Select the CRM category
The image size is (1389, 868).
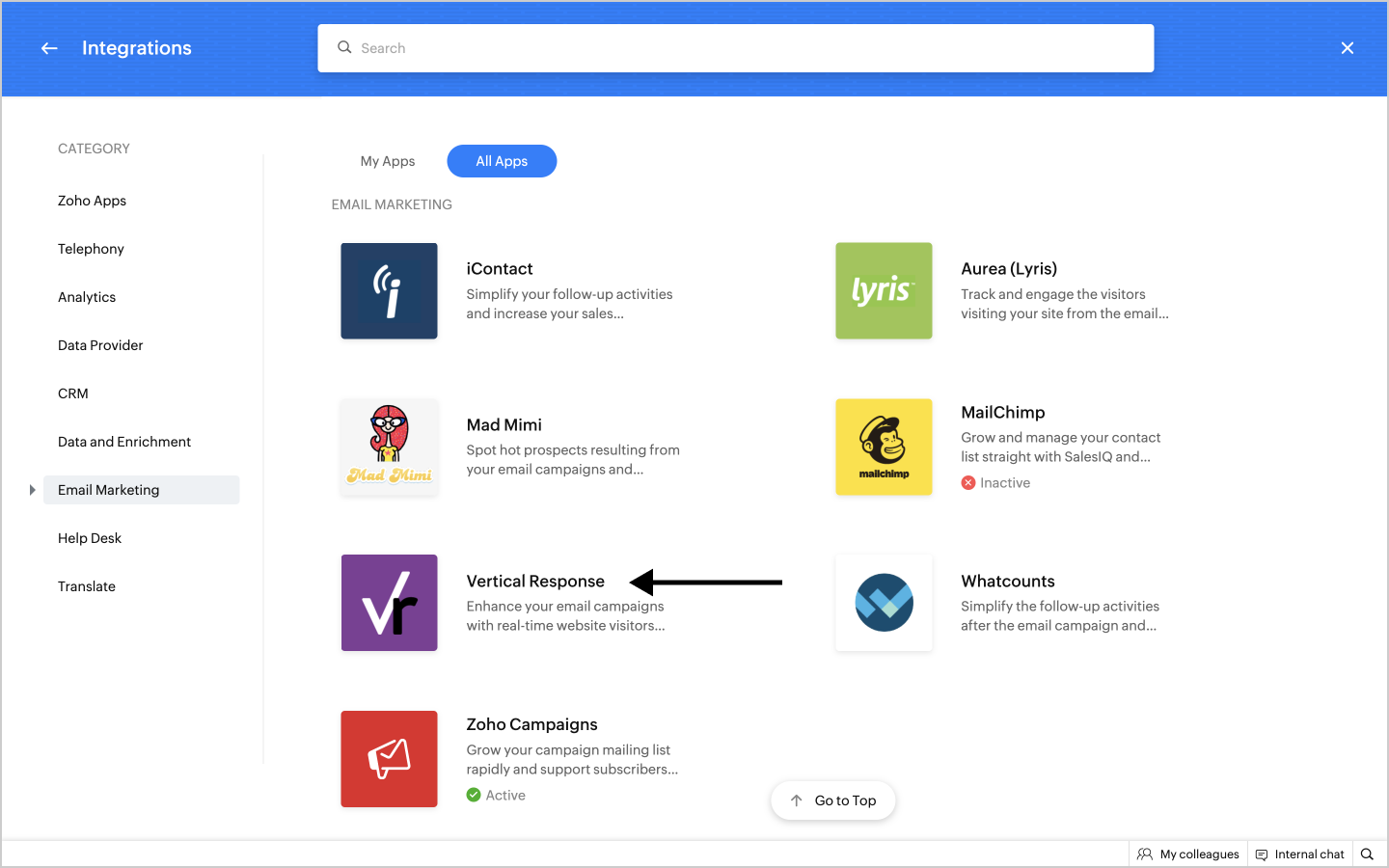pyautogui.click(x=73, y=393)
